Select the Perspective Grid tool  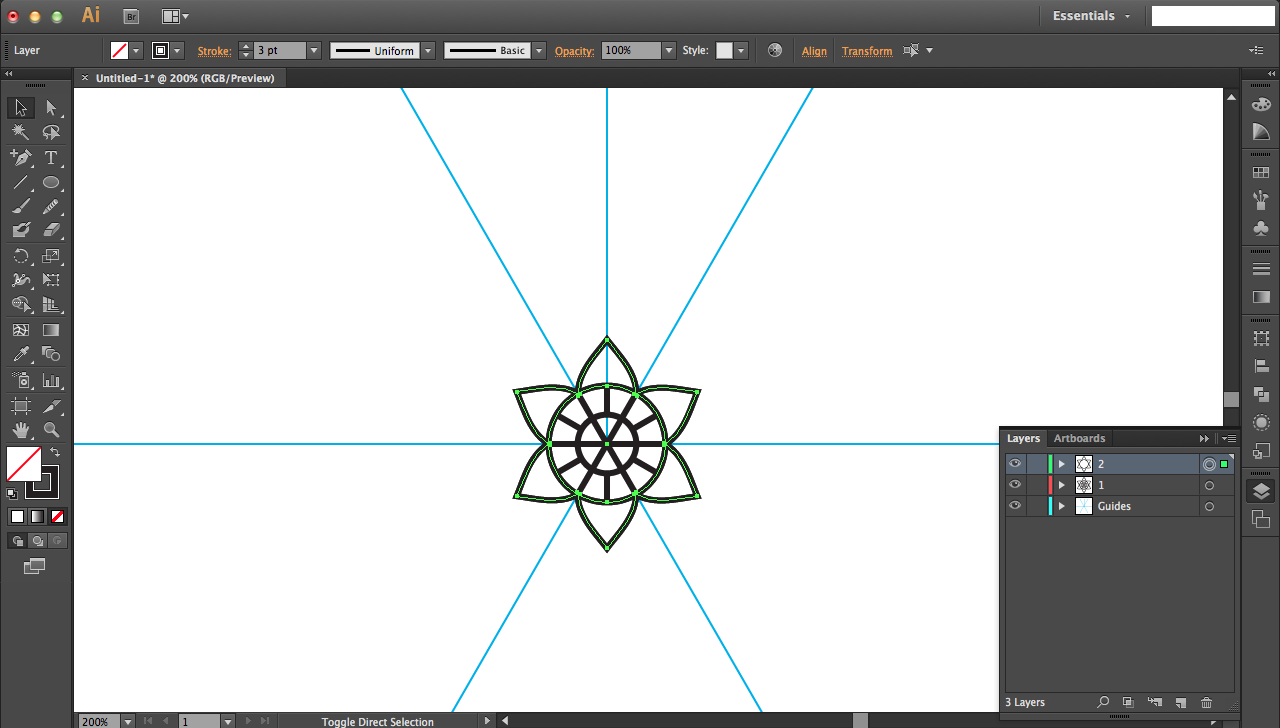(x=51, y=305)
